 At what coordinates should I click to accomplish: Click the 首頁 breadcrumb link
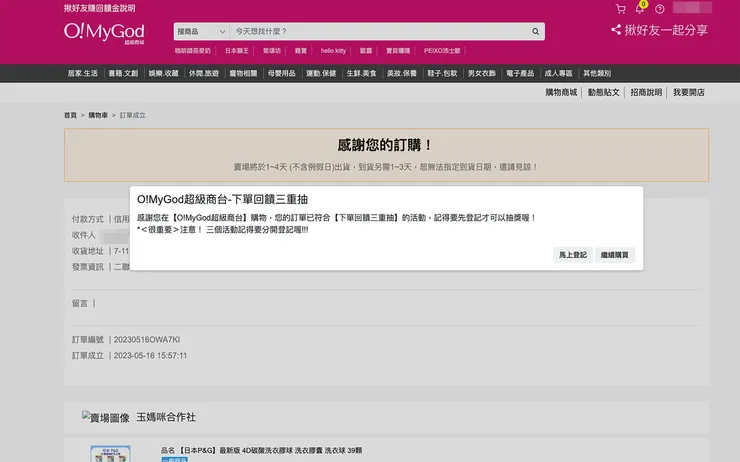[x=70, y=115]
